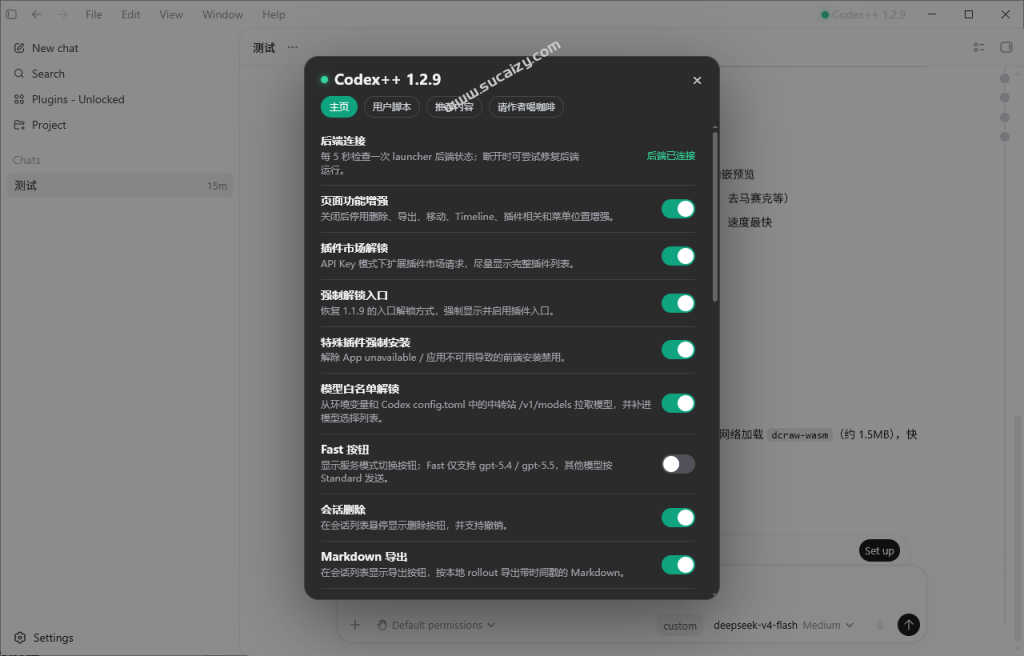Click the 后端已连接 status text
Screen dimensions: 1024x656
(671, 156)
